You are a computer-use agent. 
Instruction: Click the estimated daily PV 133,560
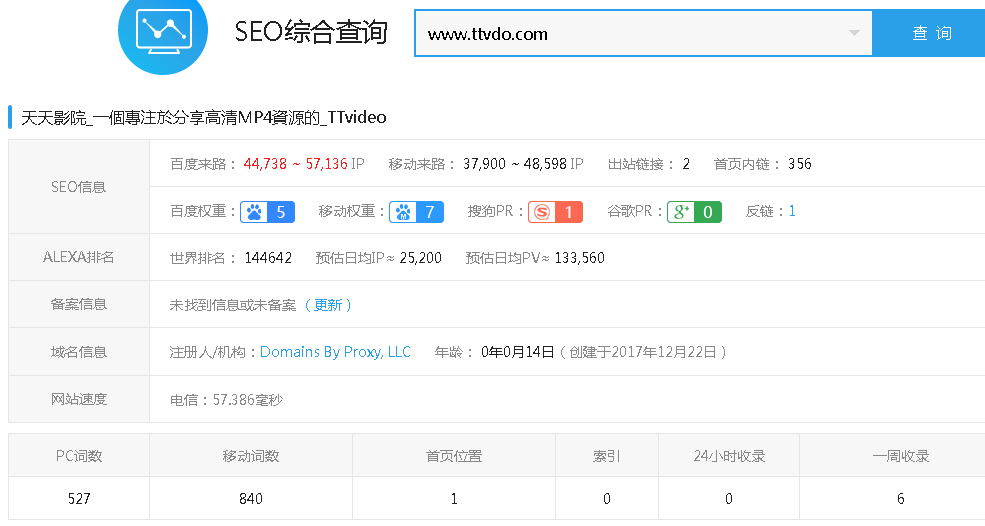pos(579,258)
